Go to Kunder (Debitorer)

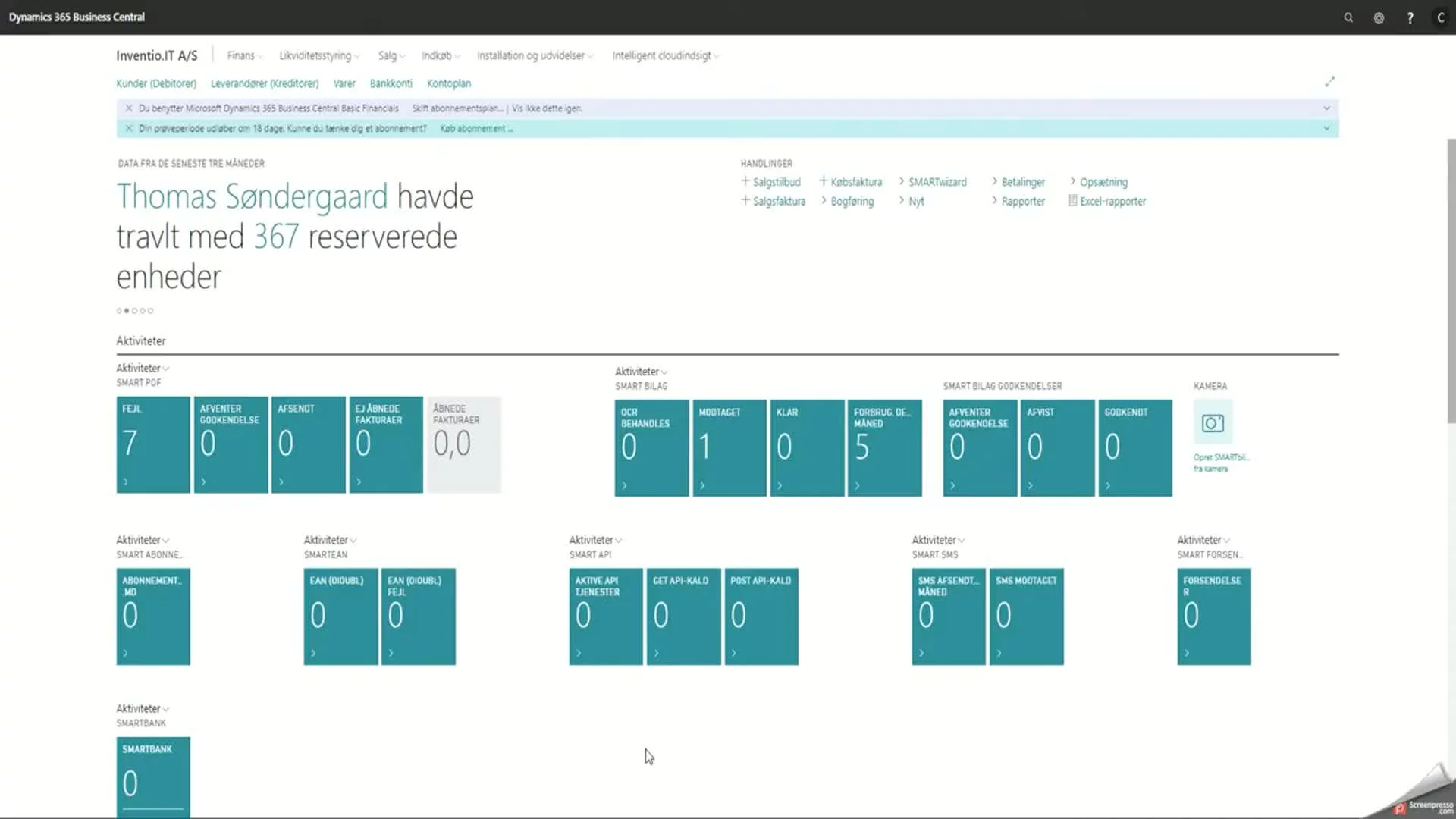click(x=156, y=83)
